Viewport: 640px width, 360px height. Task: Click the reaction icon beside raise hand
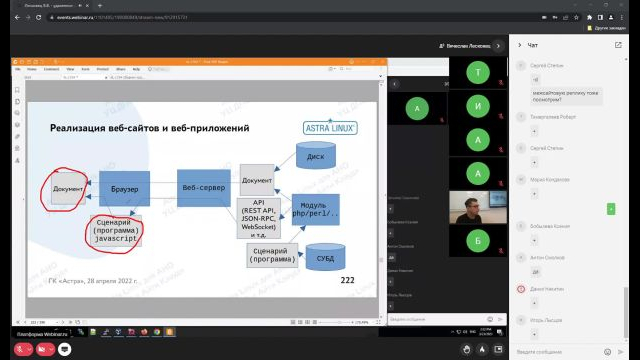[482, 349]
